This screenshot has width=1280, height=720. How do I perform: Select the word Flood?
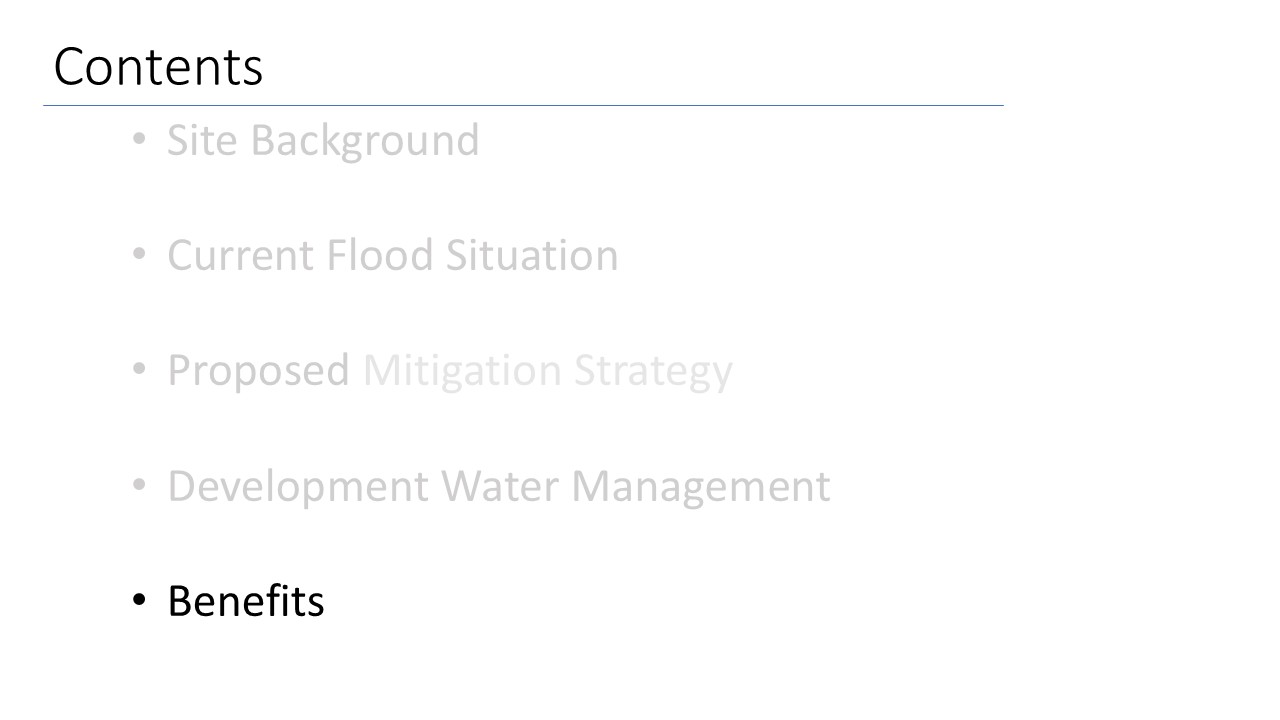pos(380,256)
